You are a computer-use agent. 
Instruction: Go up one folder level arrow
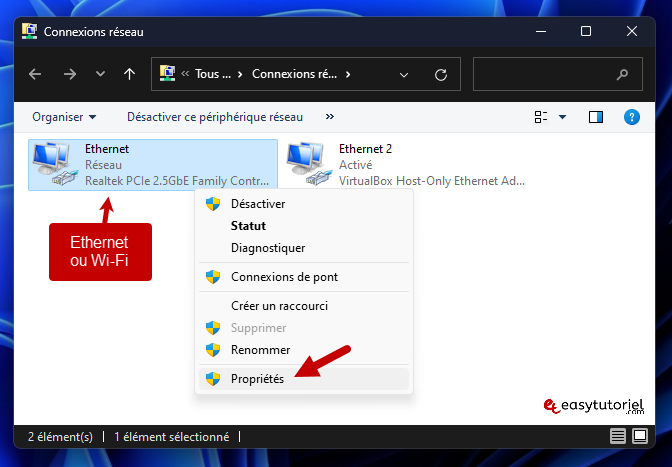[129, 74]
